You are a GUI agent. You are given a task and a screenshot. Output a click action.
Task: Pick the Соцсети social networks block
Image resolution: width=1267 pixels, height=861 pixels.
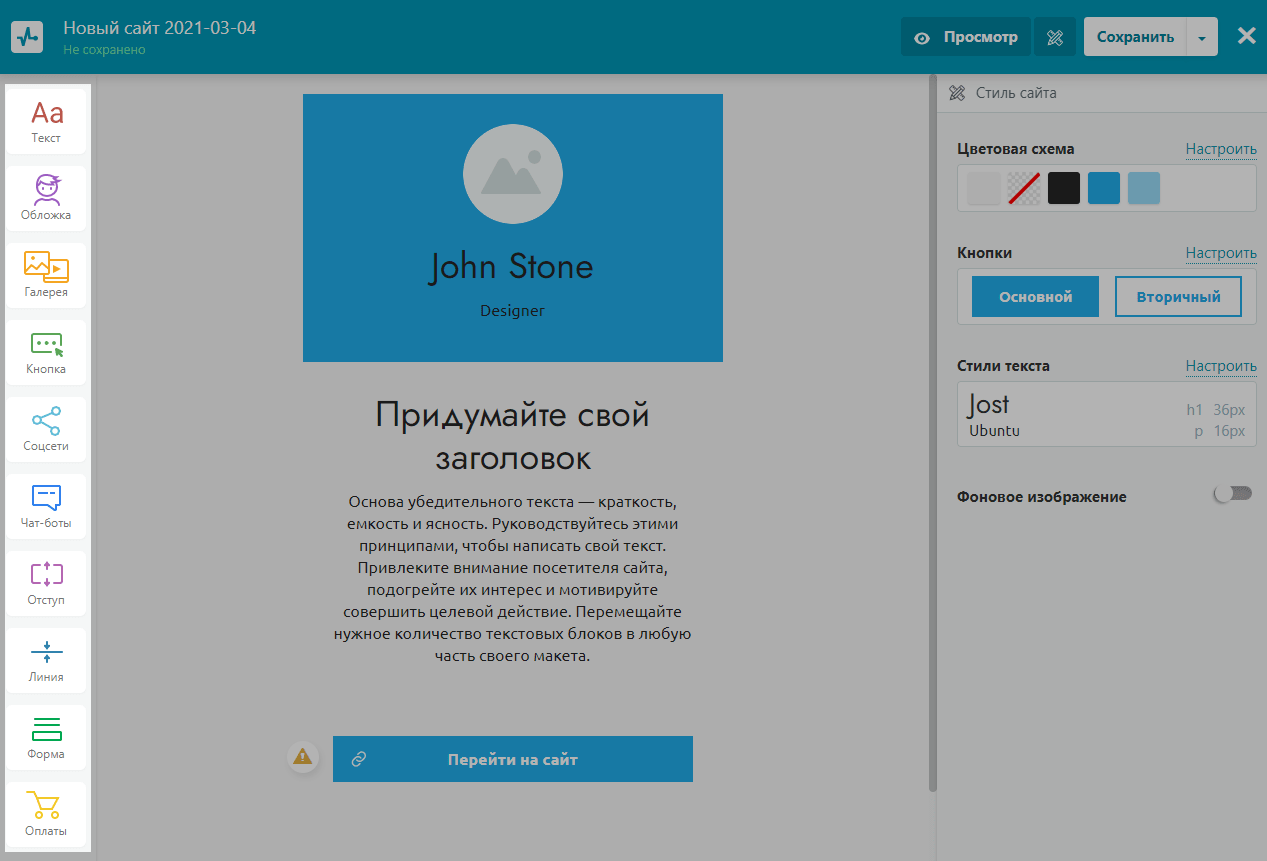click(46, 429)
